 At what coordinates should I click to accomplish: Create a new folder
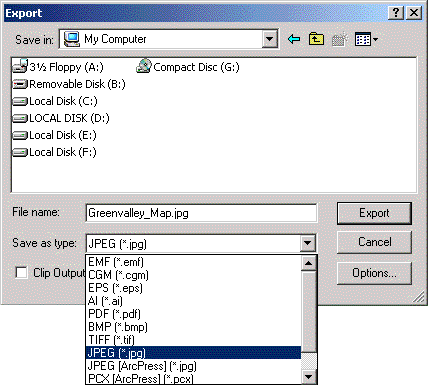pyautogui.click(x=340, y=39)
